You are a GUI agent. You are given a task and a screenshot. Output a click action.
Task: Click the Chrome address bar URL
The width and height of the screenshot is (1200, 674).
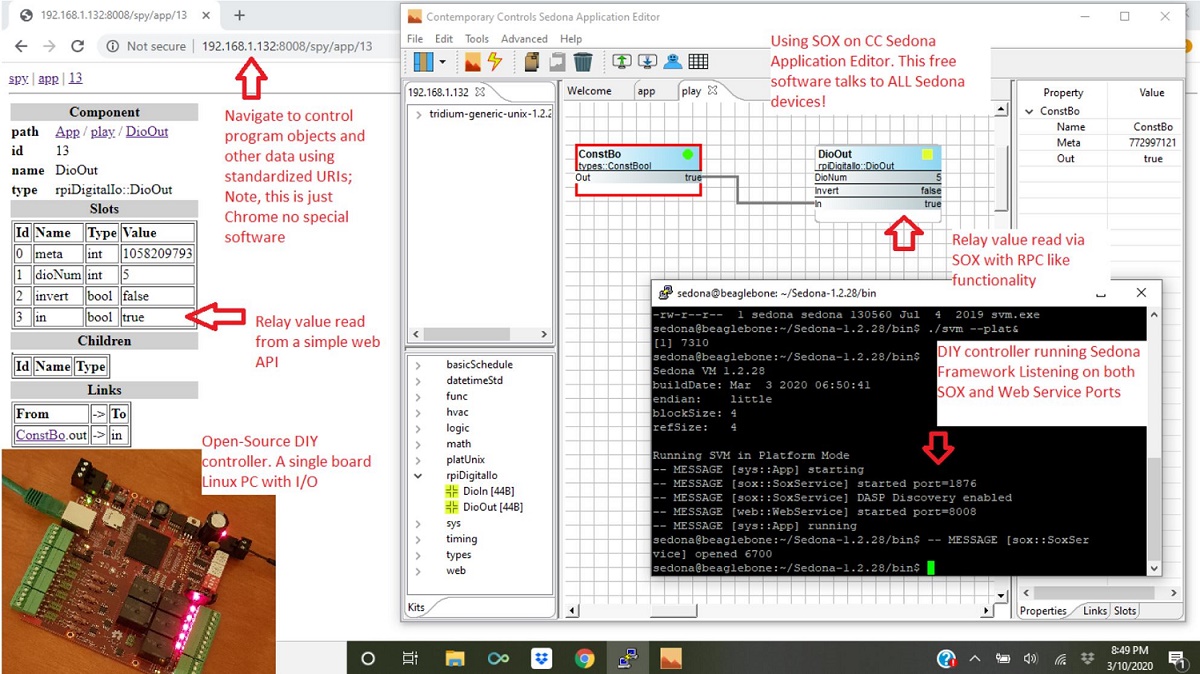pos(287,46)
